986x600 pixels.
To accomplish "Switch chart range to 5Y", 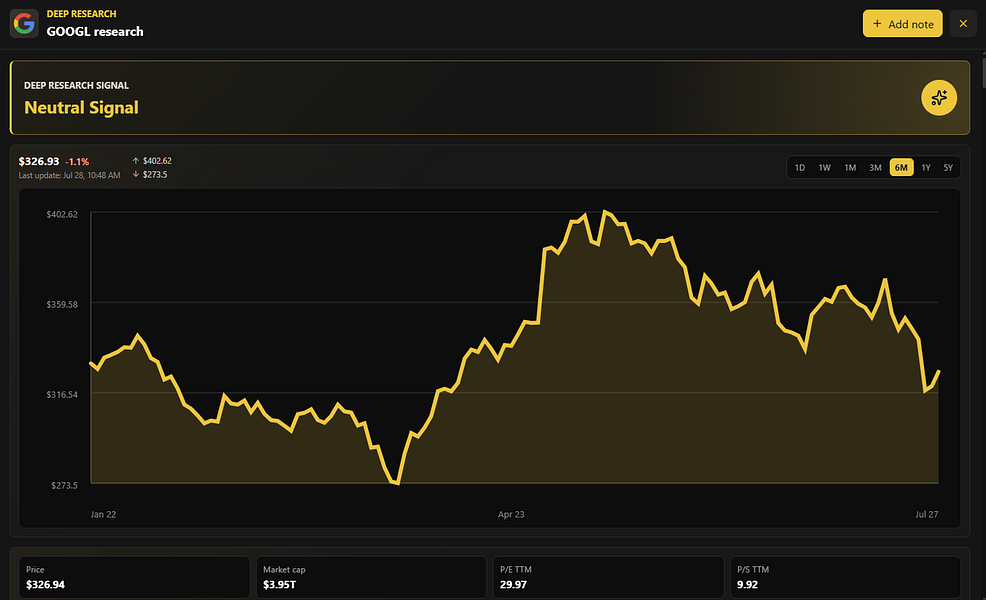I will click(948, 167).
